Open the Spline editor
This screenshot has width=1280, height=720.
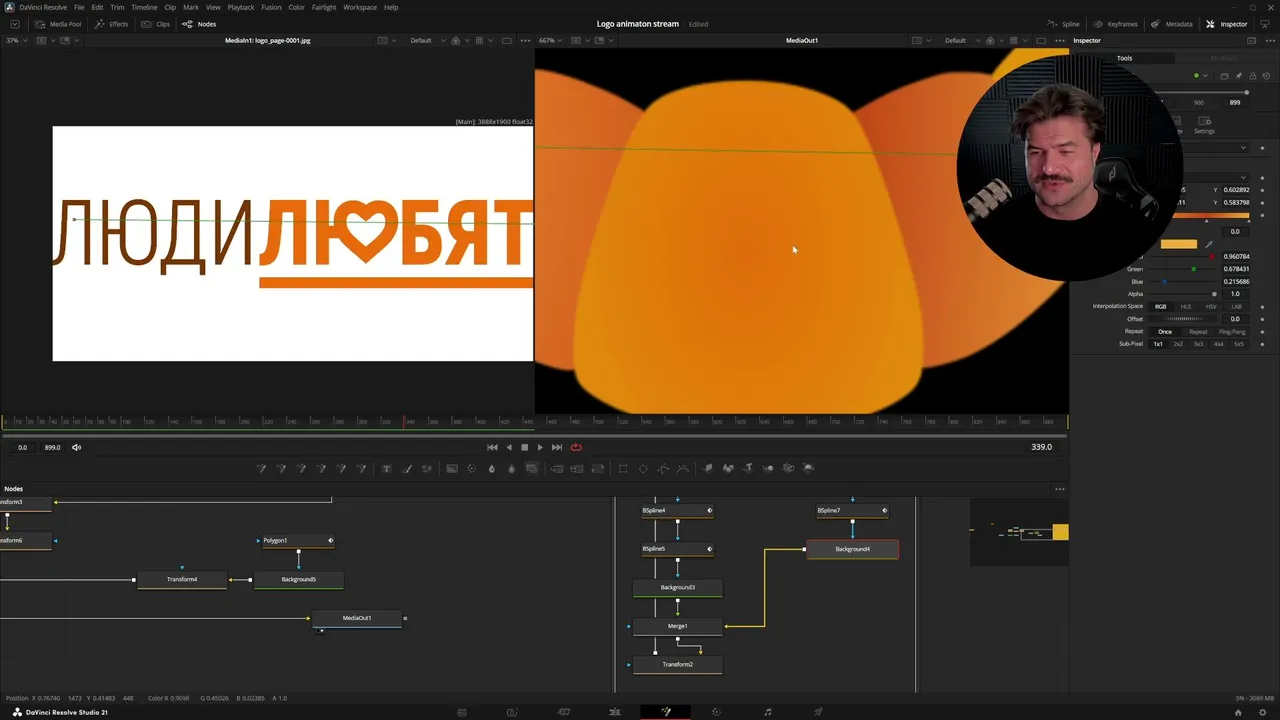1063,24
